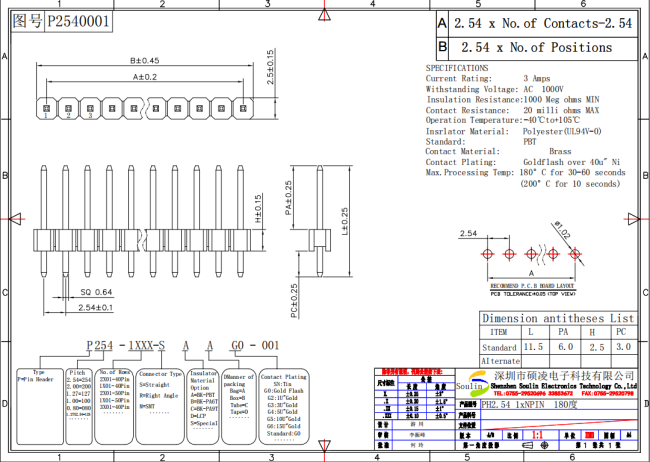
Task: Click the SPECIFICATIONS heading
Action: 464,67
